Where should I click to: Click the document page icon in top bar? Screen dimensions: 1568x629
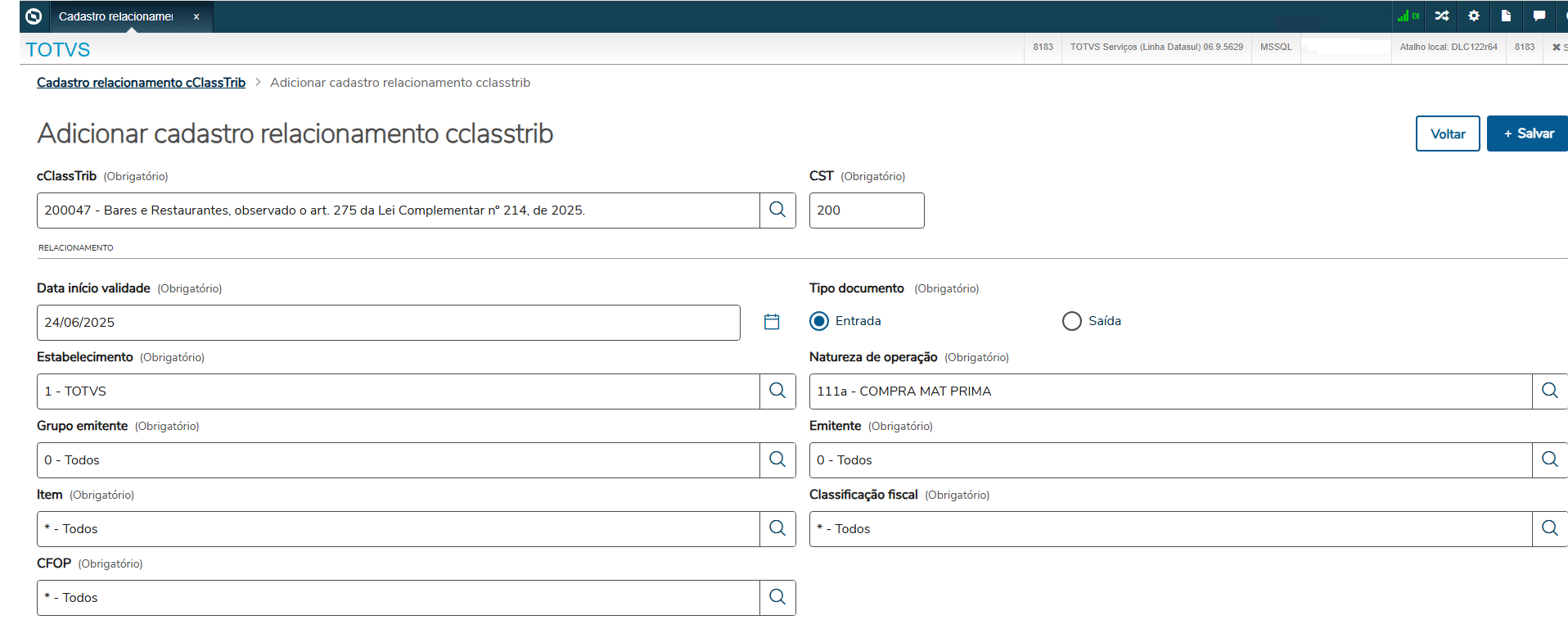[1506, 16]
